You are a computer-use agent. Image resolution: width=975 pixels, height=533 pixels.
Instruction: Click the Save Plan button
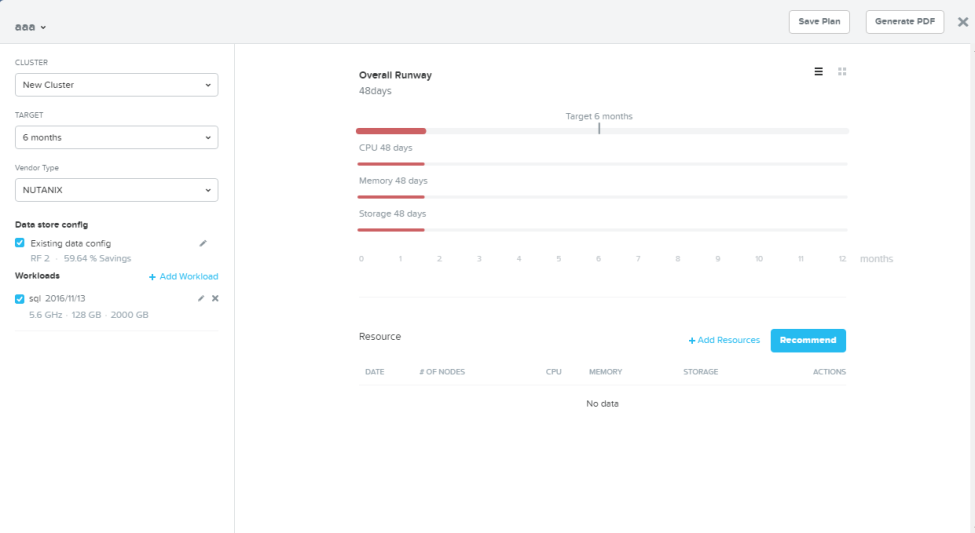pos(819,22)
